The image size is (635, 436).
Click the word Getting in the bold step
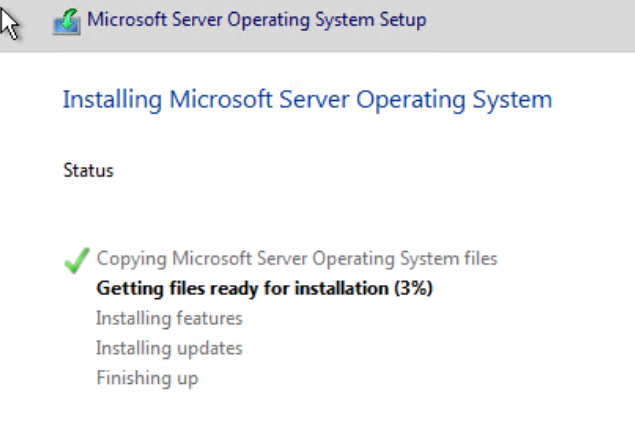pyautogui.click(x=127, y=289)
